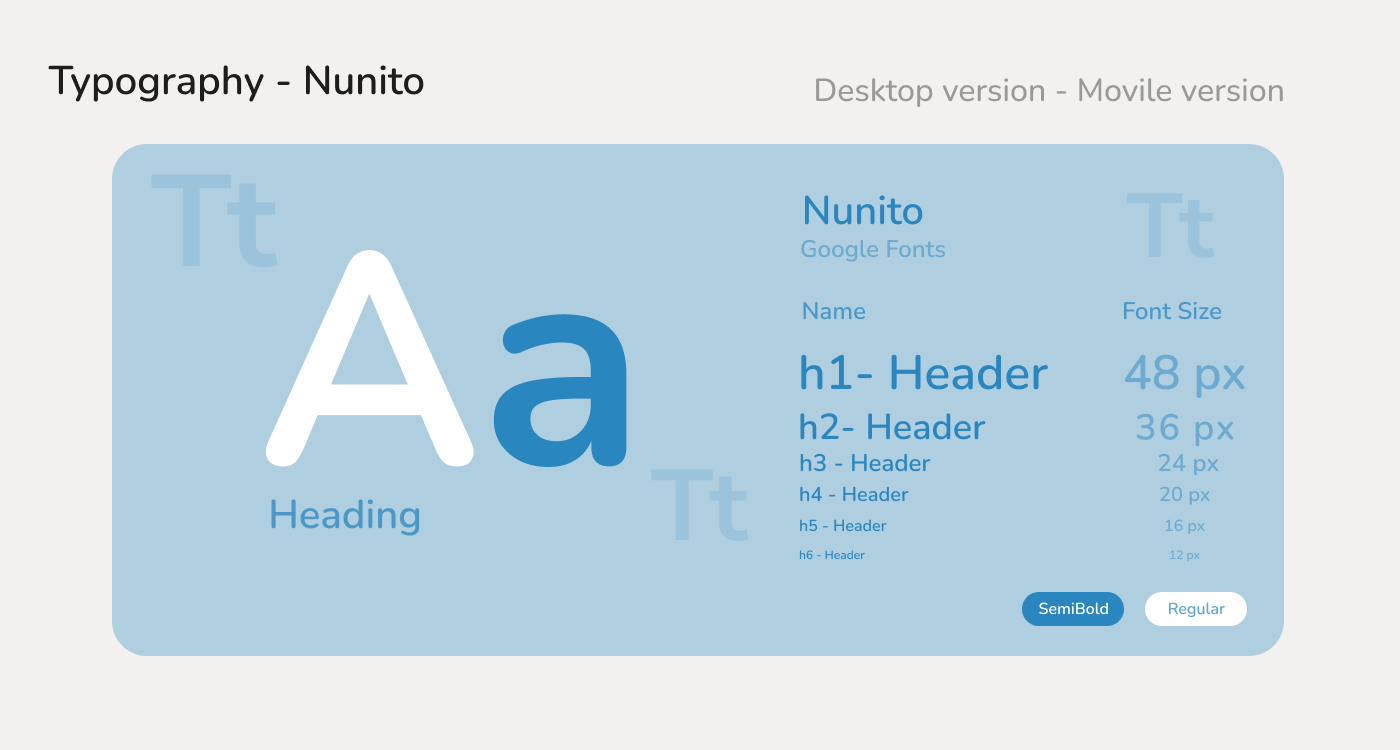Click 'Desktop version - Movile version' subtitle

[1049, 91]
